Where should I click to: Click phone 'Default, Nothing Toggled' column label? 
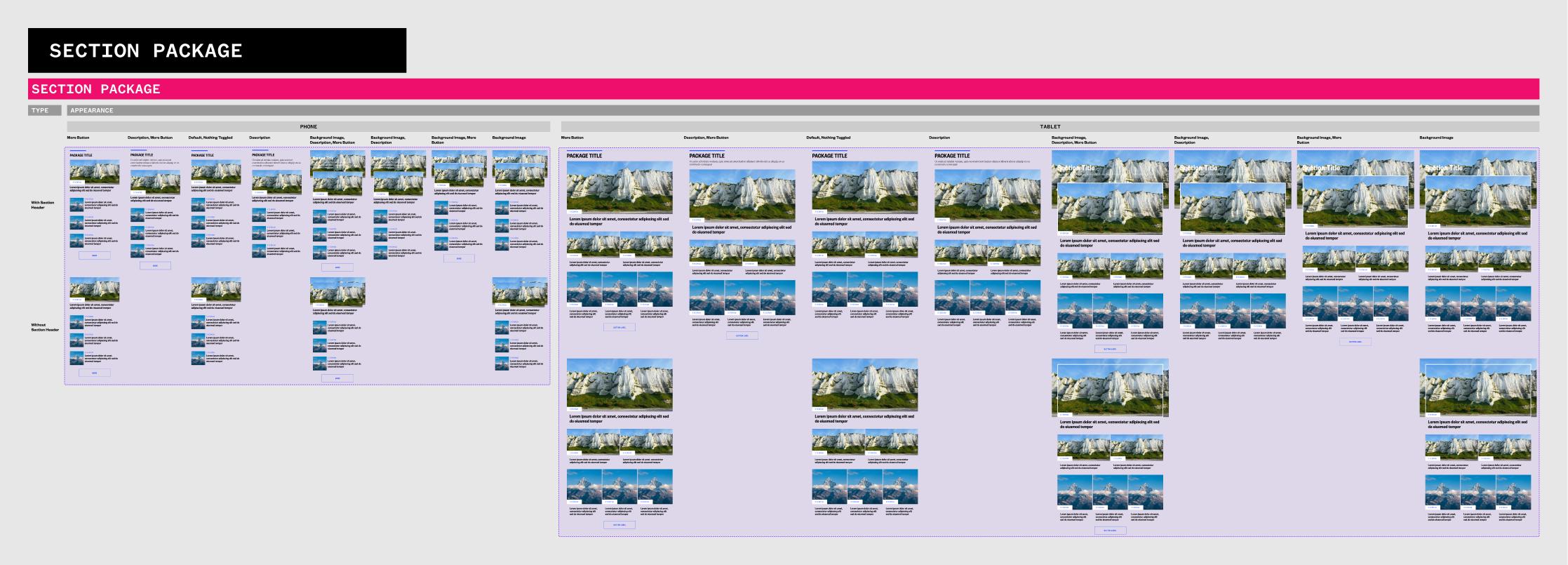(x=210, y=138)
